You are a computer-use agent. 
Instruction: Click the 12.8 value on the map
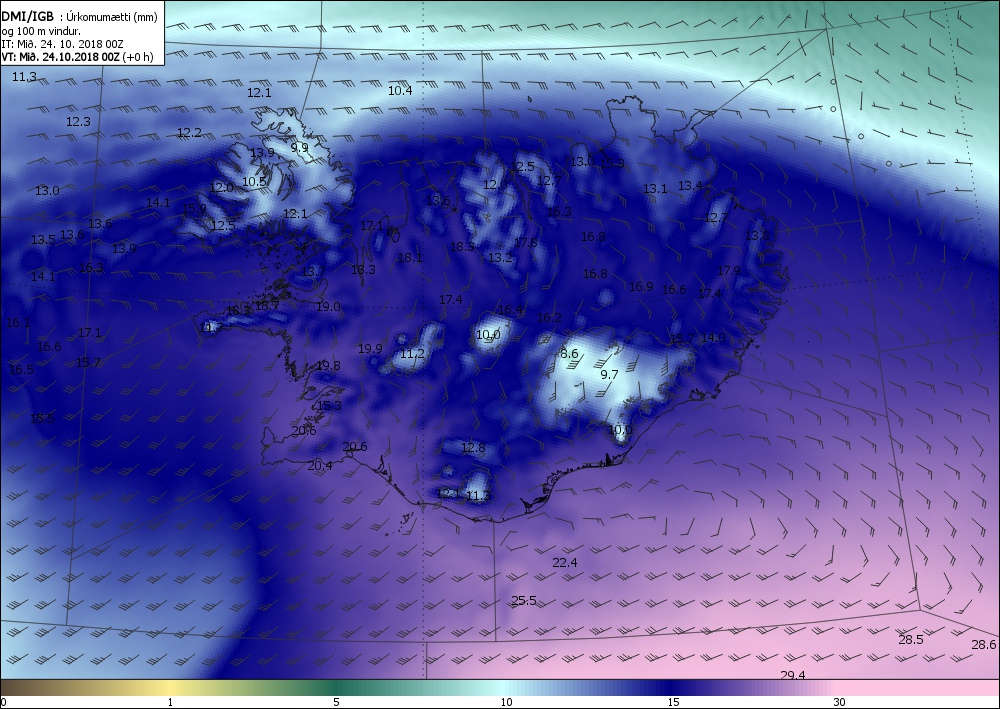point(473,448)
